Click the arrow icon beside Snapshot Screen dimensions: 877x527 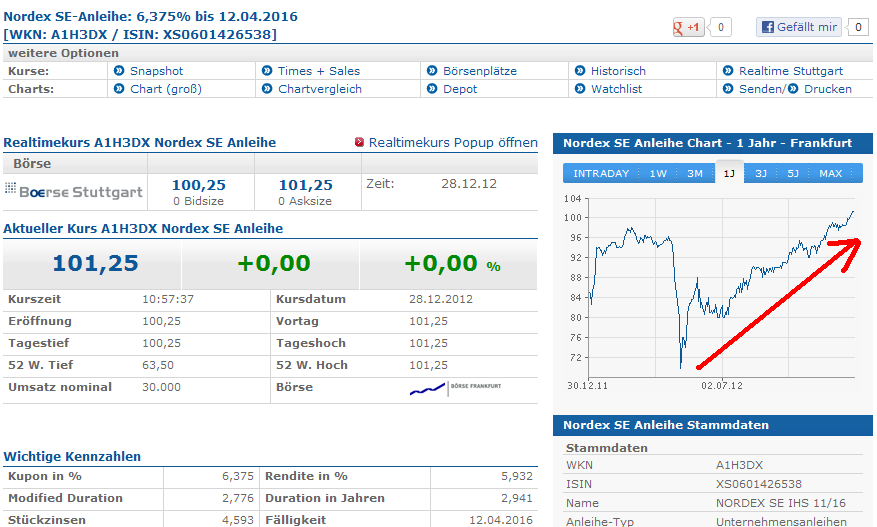(x=119, y=71)
